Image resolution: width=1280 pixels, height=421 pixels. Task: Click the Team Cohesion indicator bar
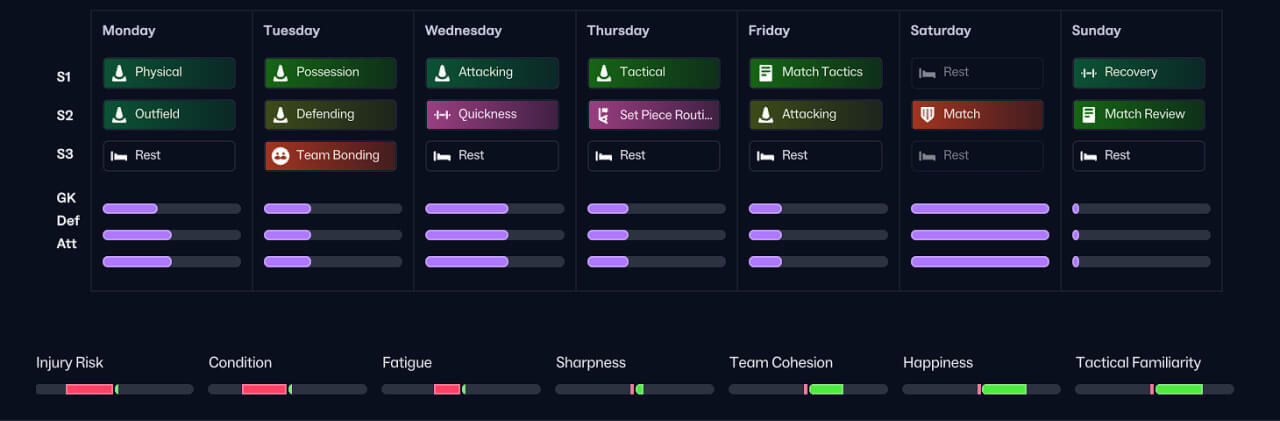tap(807, 389)
